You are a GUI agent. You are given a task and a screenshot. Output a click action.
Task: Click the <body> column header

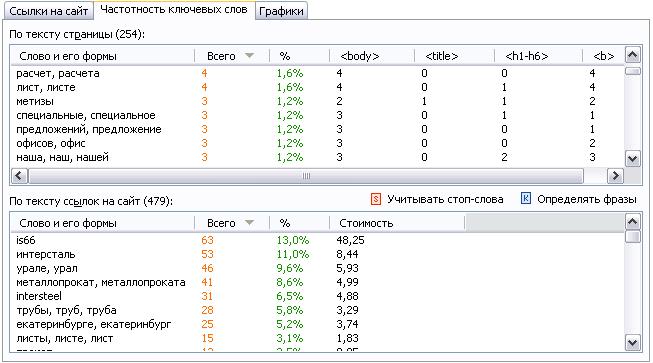[x=372, y=56]
